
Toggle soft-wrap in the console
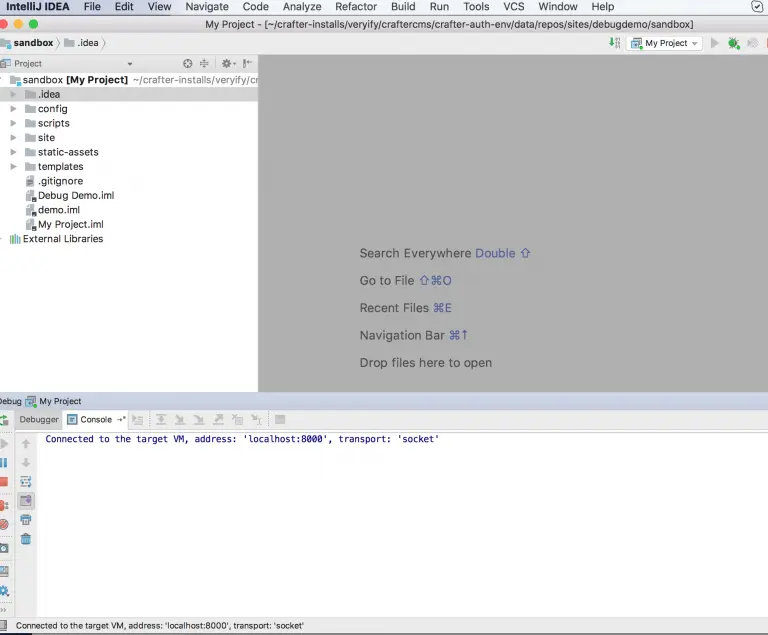pyautogui.click(x=26, y=481)
